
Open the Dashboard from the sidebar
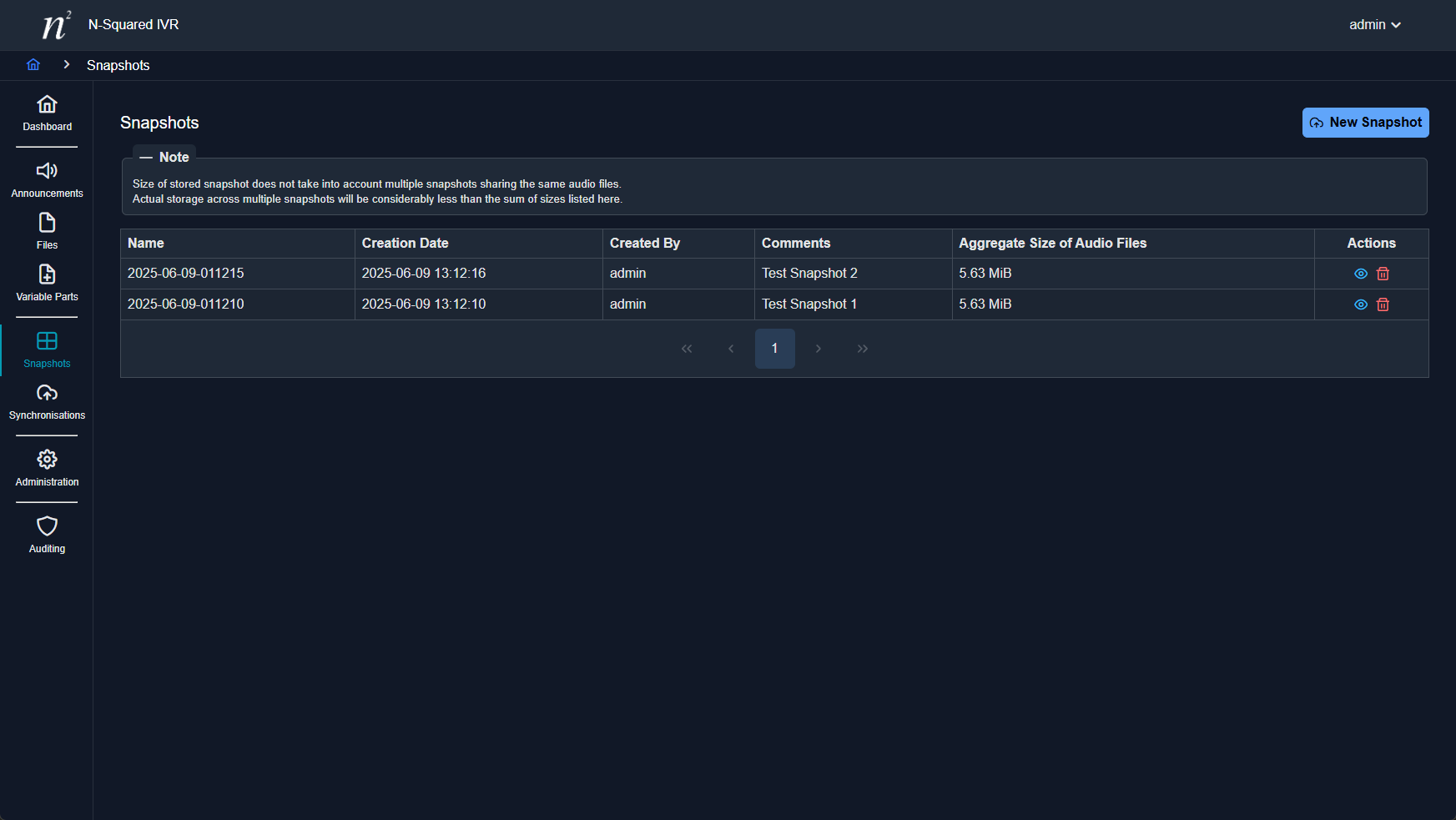47,113
